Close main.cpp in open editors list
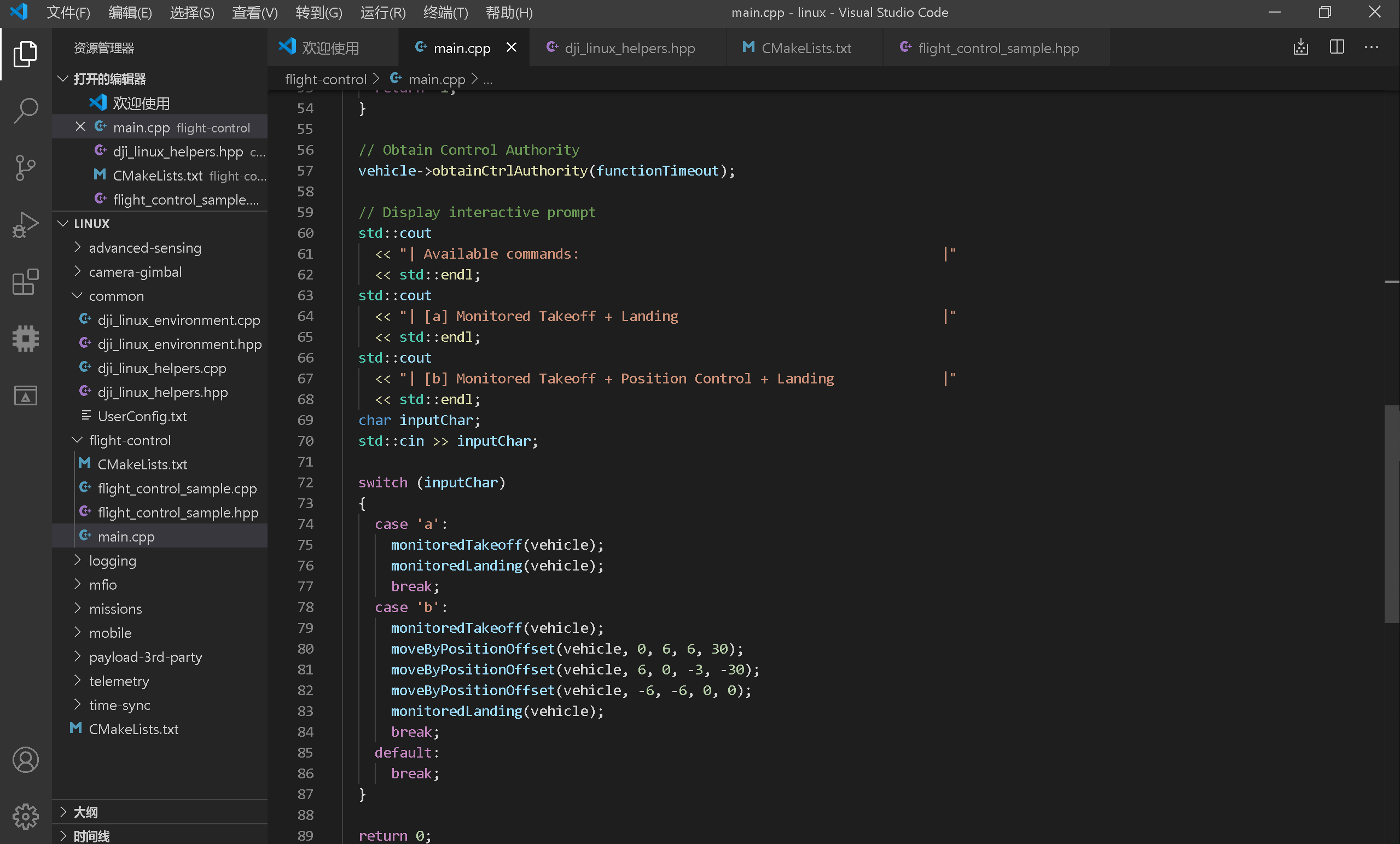 (x=80, y=127)
